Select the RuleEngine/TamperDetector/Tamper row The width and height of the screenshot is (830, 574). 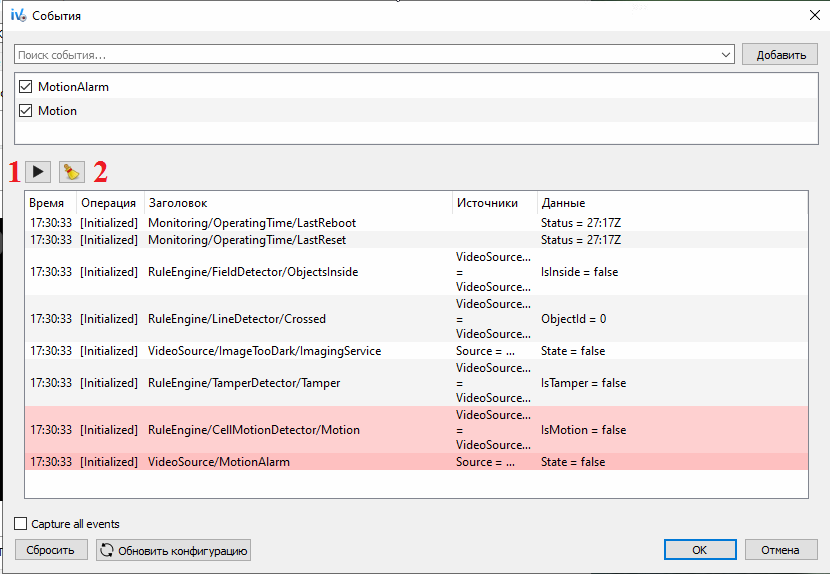(417, 383)
